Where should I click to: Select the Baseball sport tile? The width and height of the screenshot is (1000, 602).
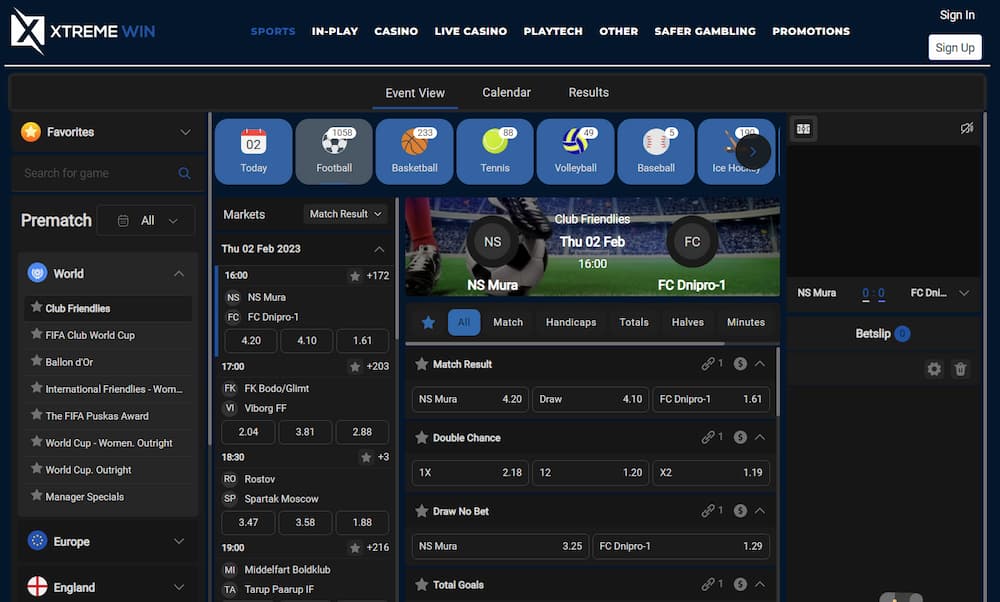point(656,151)
